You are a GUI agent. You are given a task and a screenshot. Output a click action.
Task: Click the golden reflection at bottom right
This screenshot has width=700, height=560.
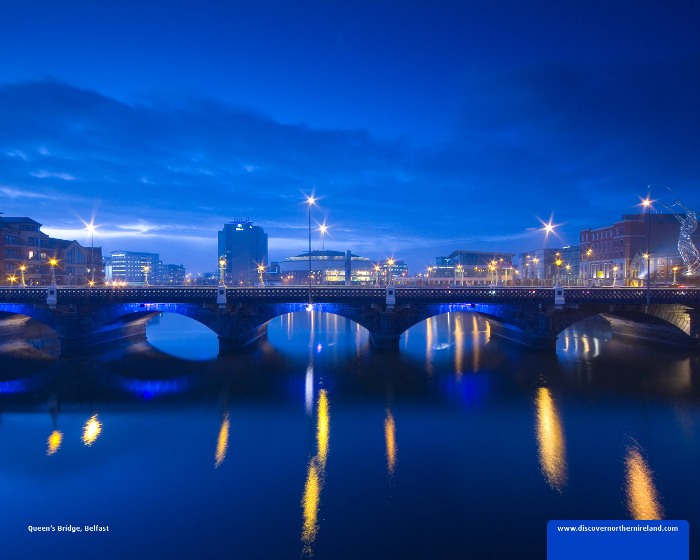click(641, 483)
